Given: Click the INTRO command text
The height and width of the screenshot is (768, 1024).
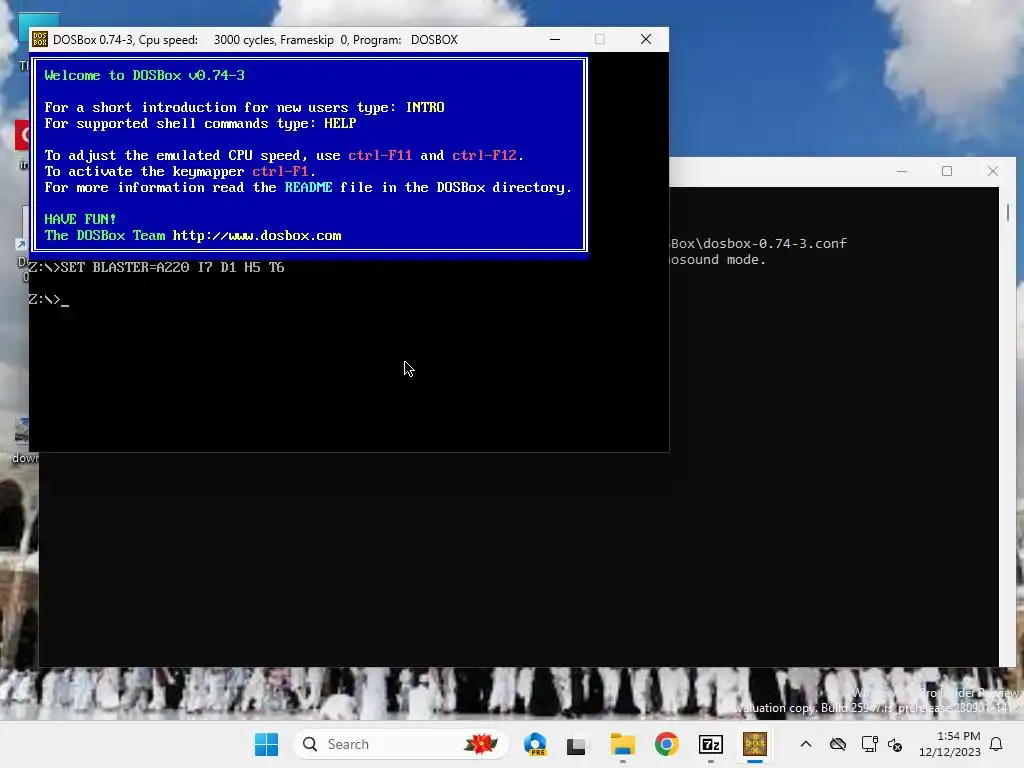Looking at the screenshot, I should coord(425,107).
